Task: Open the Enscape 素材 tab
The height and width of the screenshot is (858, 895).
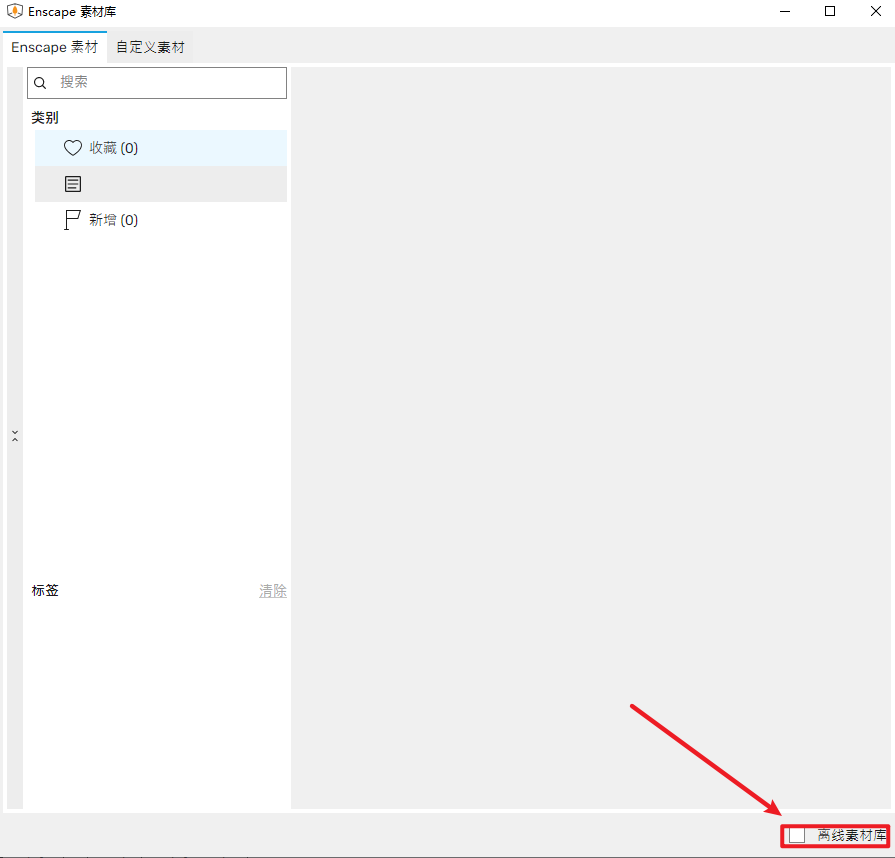Action: tap(54, 47)
